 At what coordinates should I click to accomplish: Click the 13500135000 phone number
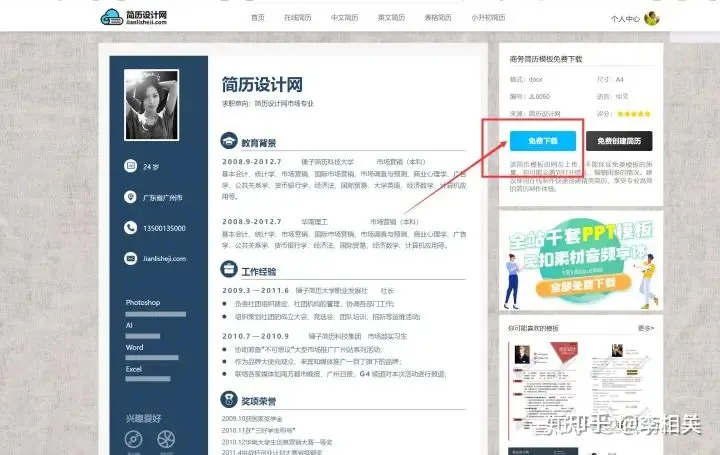point(164,228)
